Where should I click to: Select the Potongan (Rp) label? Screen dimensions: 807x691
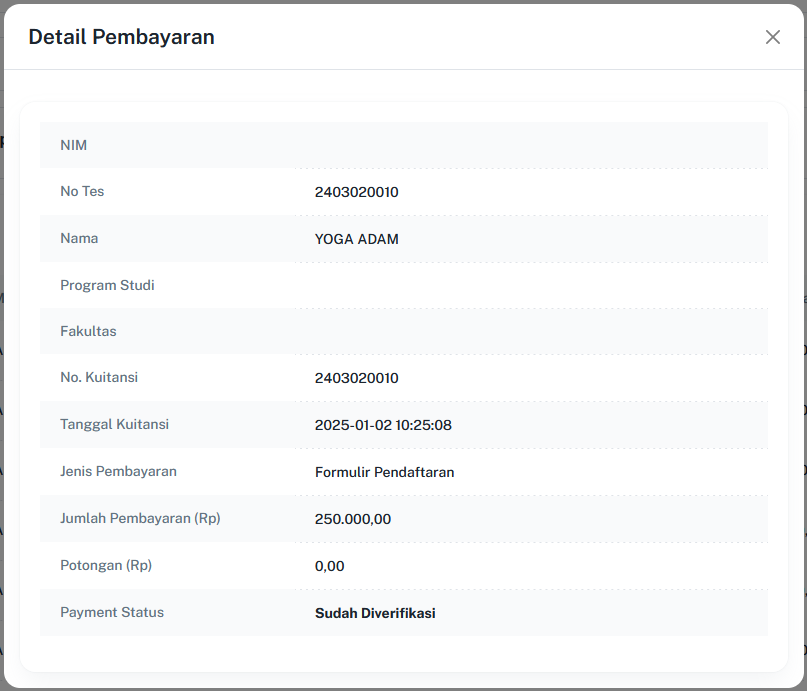106,565
